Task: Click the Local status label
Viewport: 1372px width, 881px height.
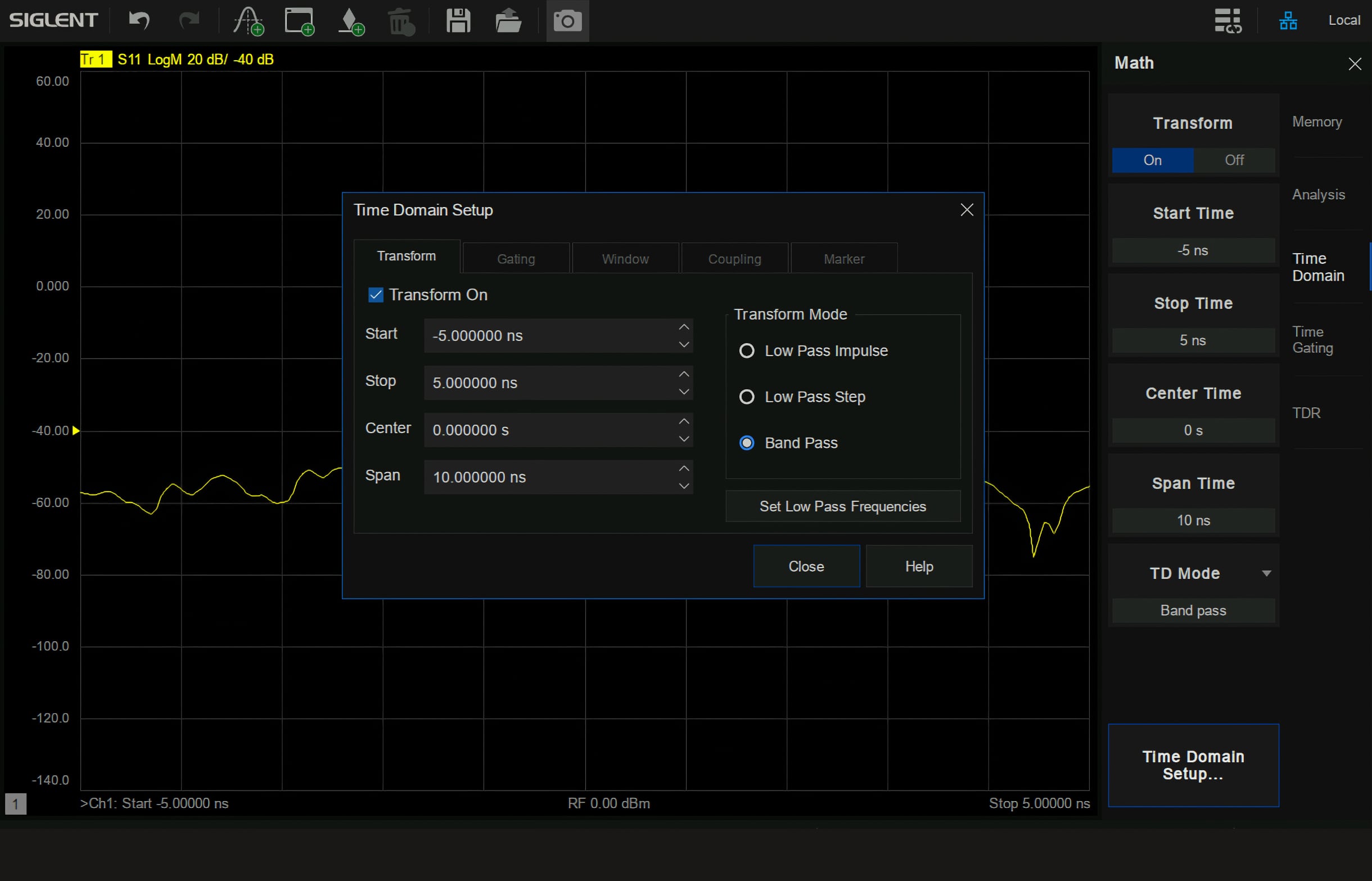Action: [x=1344, y=20]
